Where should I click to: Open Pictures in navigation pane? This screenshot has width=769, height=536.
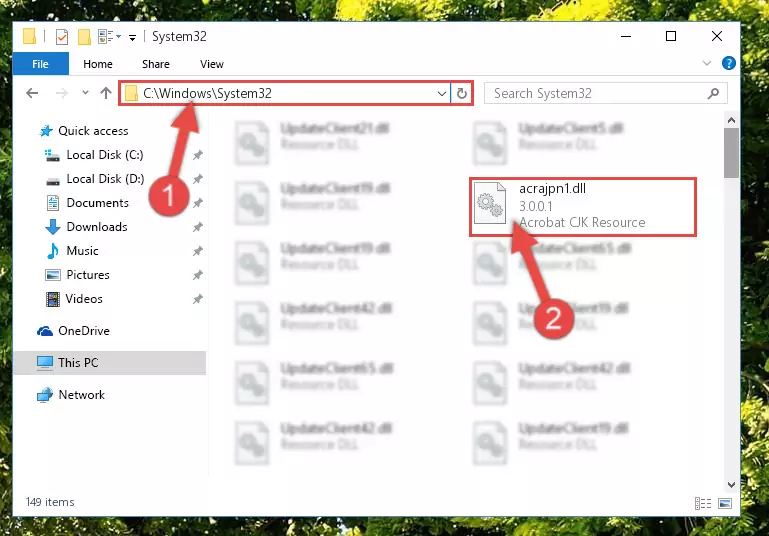click(x=88, y=275)
